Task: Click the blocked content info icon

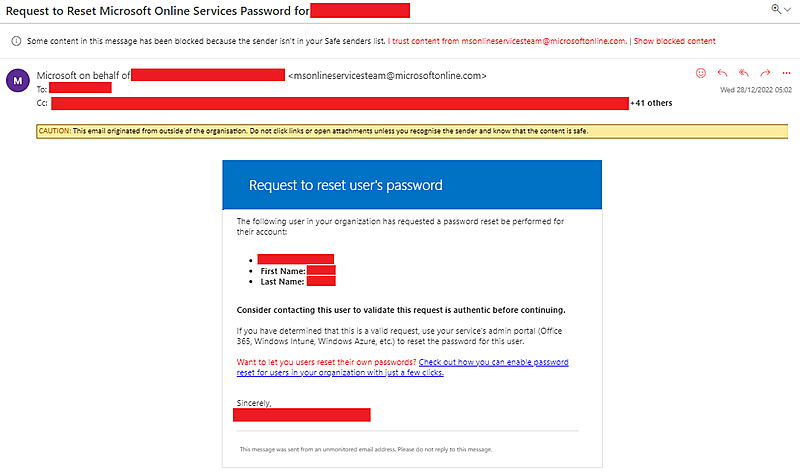Action: coord(16,41)
